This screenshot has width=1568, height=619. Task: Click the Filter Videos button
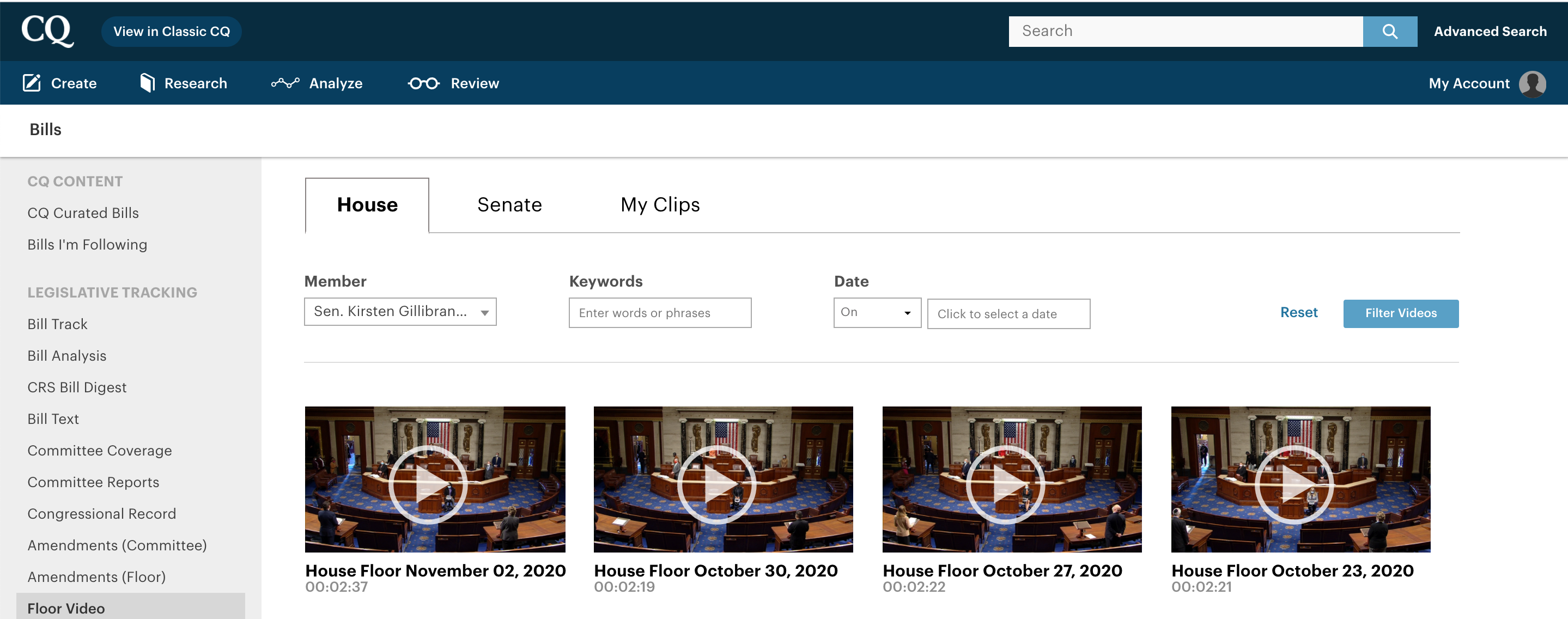click(1401, 313)
